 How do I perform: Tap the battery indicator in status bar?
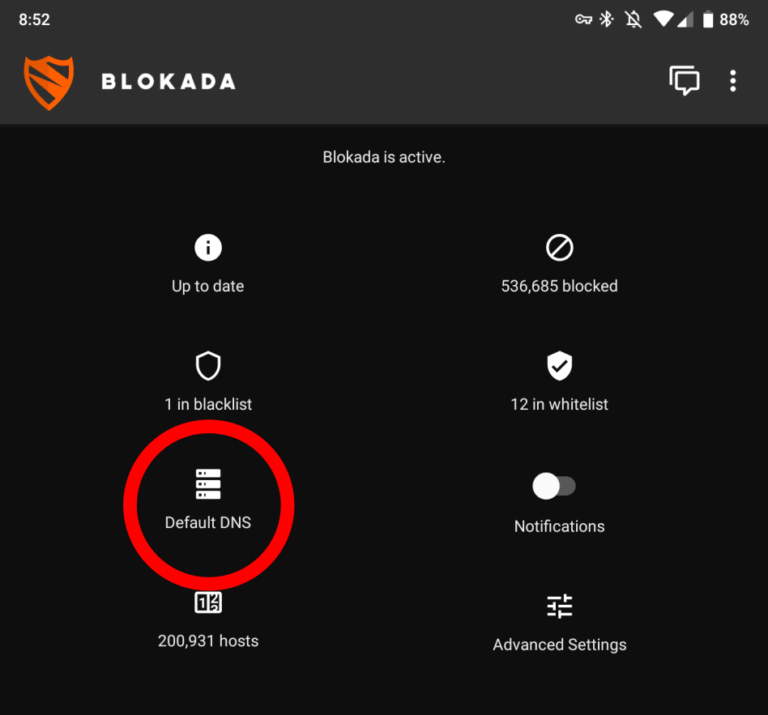pyautogui.click(x=707, y=19)
